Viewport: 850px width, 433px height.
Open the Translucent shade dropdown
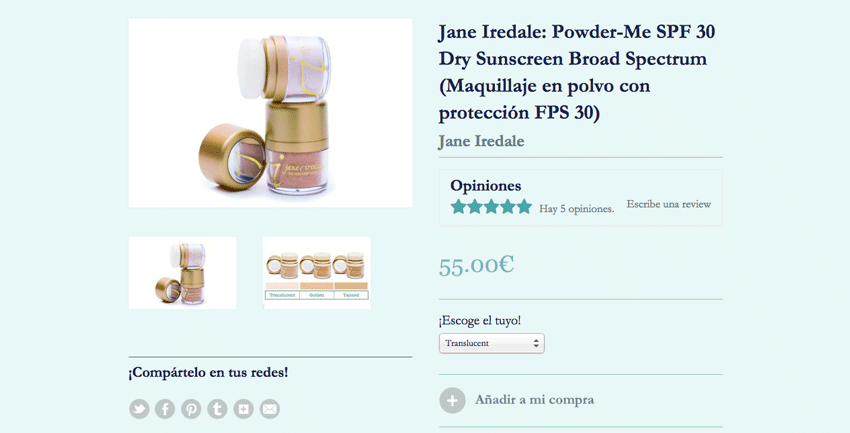pyautogui.click(x=492, y=344)
